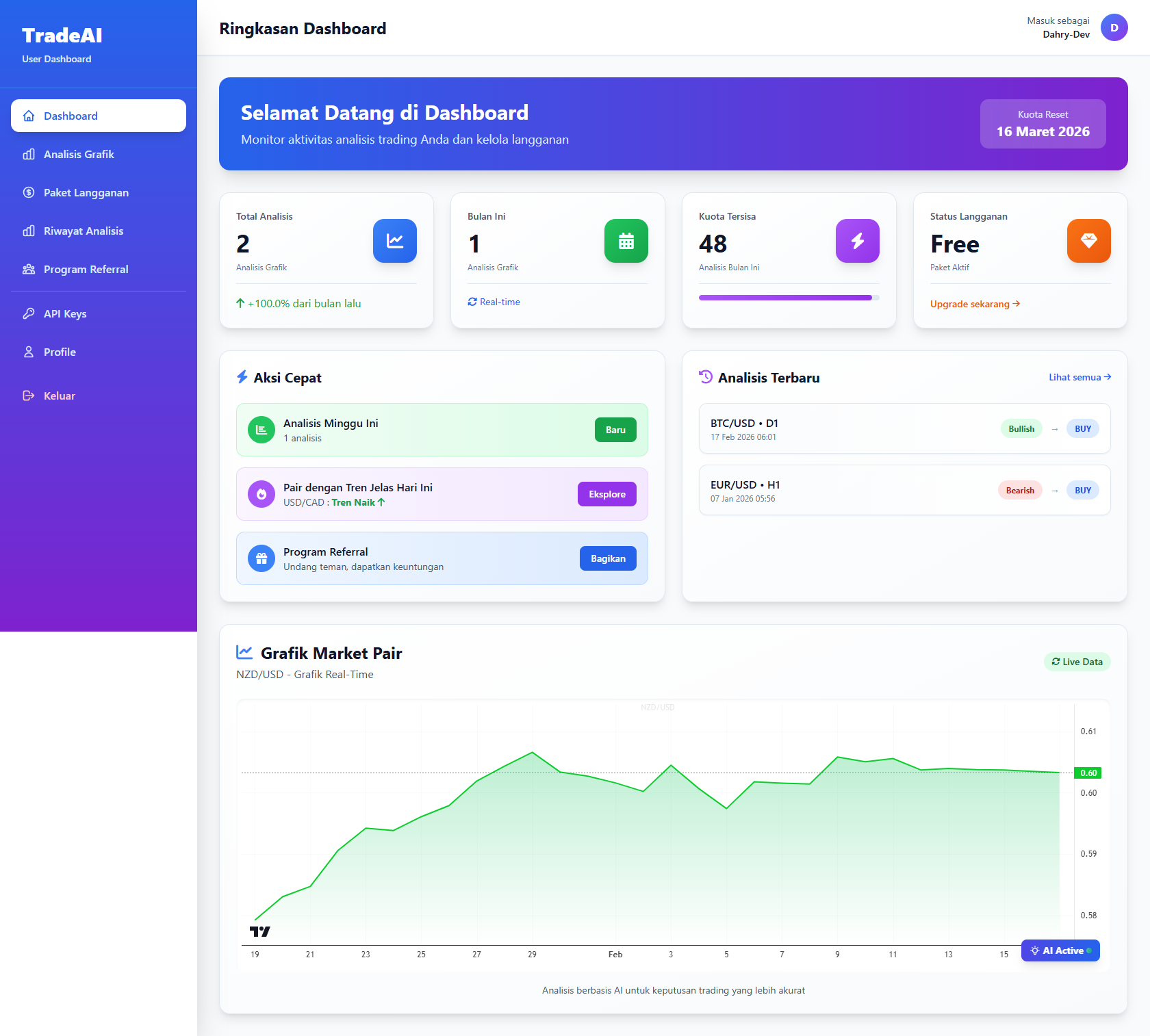
Task: Go to Riwayat Analisis page
Action: pos(84,231)
